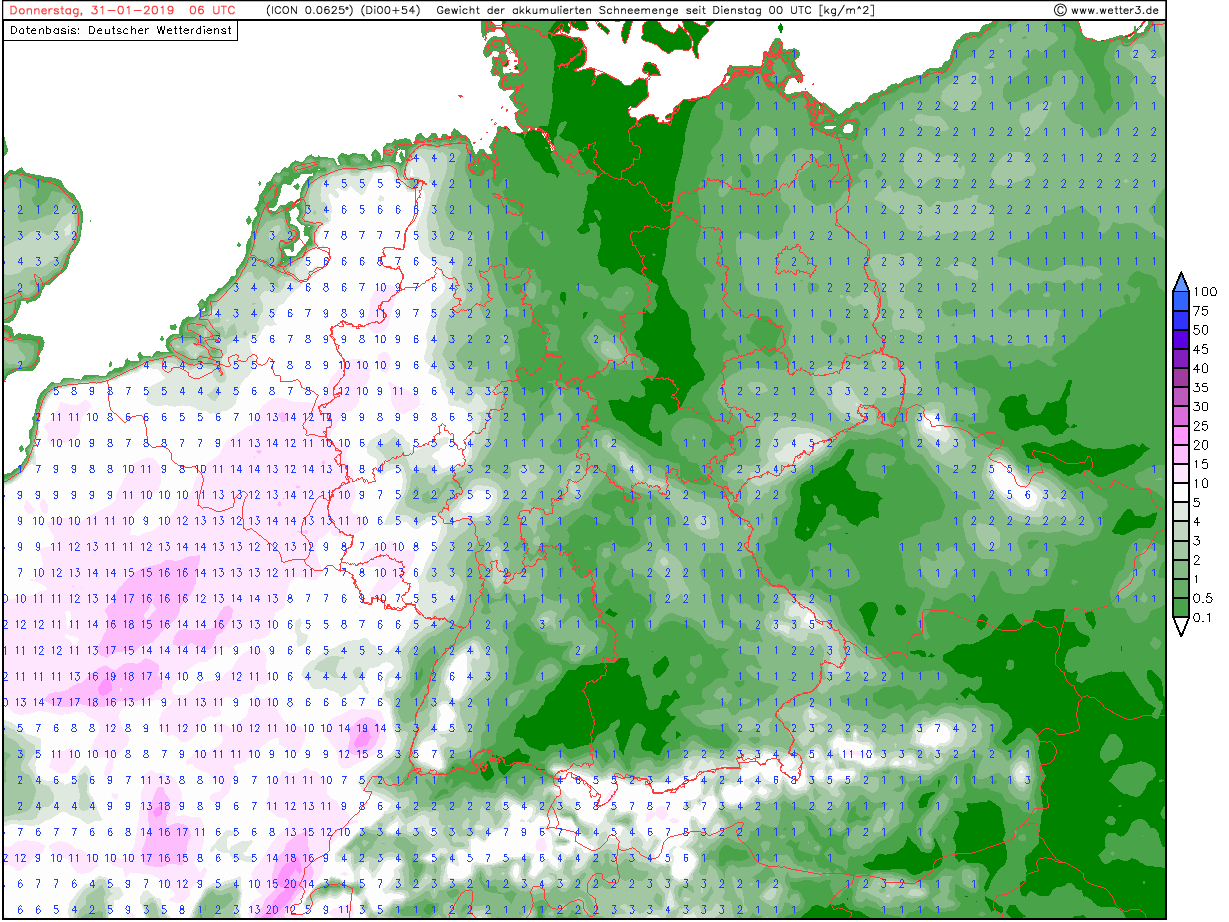Viewport: 1229px width, 922px height.
Task: Pick legend color band between 5 and 10
Action: 1181,492
